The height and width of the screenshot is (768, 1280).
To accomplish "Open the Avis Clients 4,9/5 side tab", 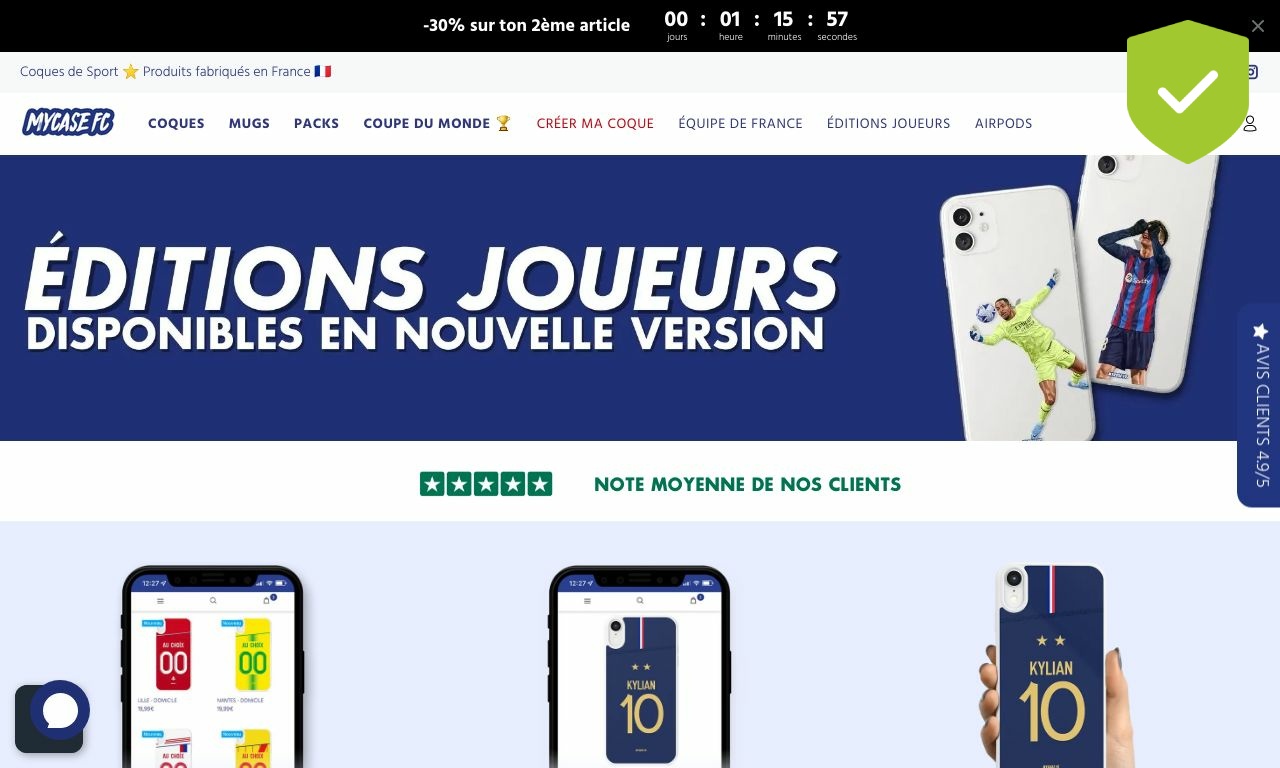I will [1259, 405].
